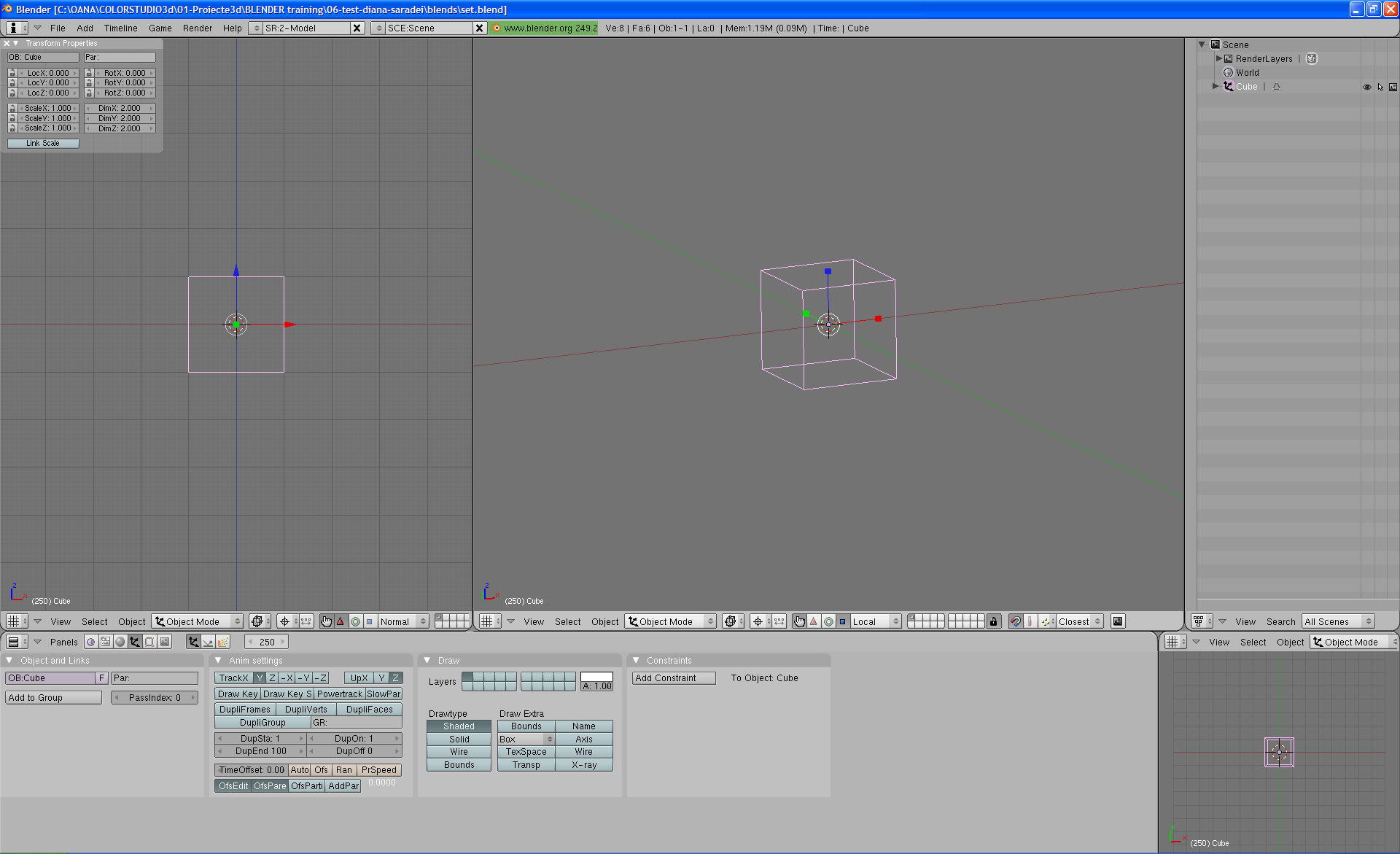Viewport: 1400px width, 854px height.
Task: Open buttons window type selector icon
Action: click(17, 642)
